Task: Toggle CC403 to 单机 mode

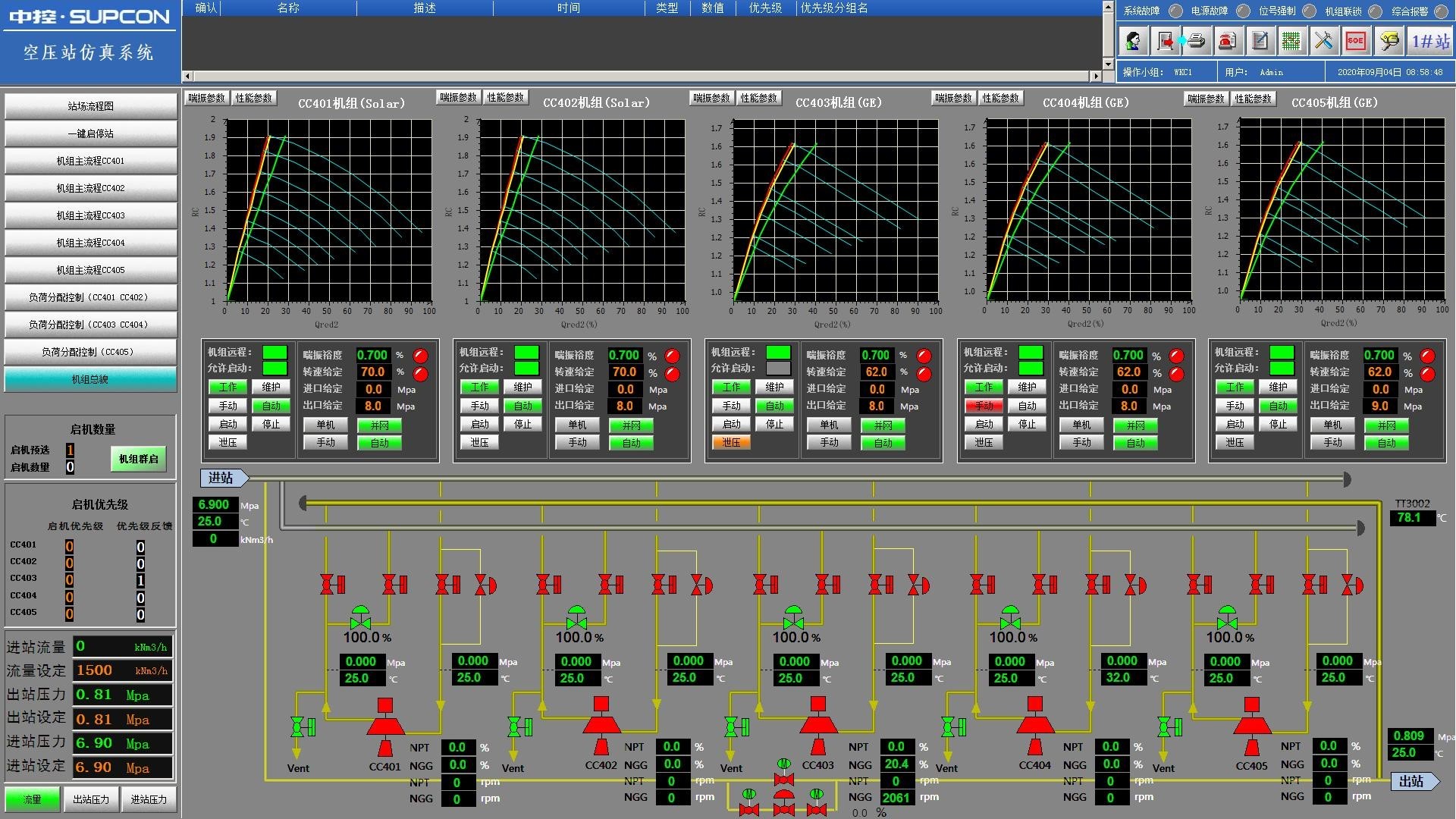Action: (830, 425)
